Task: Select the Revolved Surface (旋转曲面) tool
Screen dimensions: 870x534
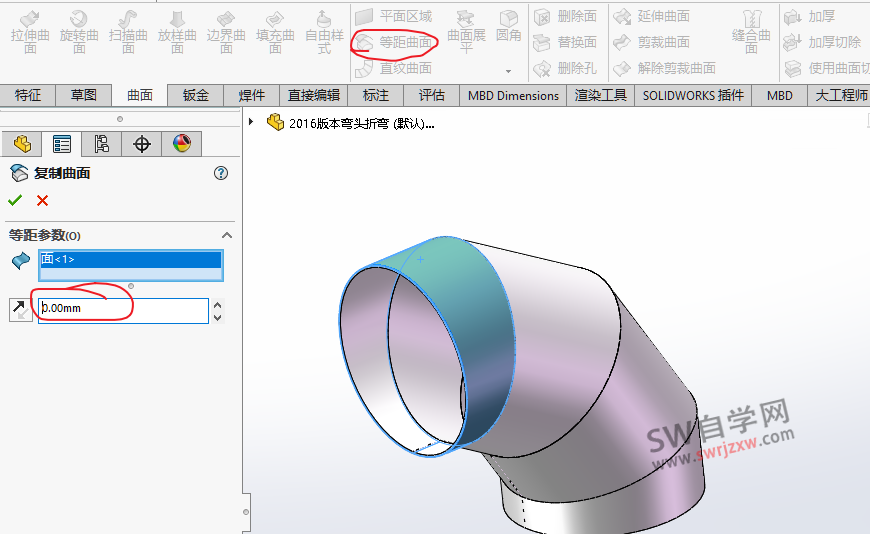Action: click(x=79, y=33)
